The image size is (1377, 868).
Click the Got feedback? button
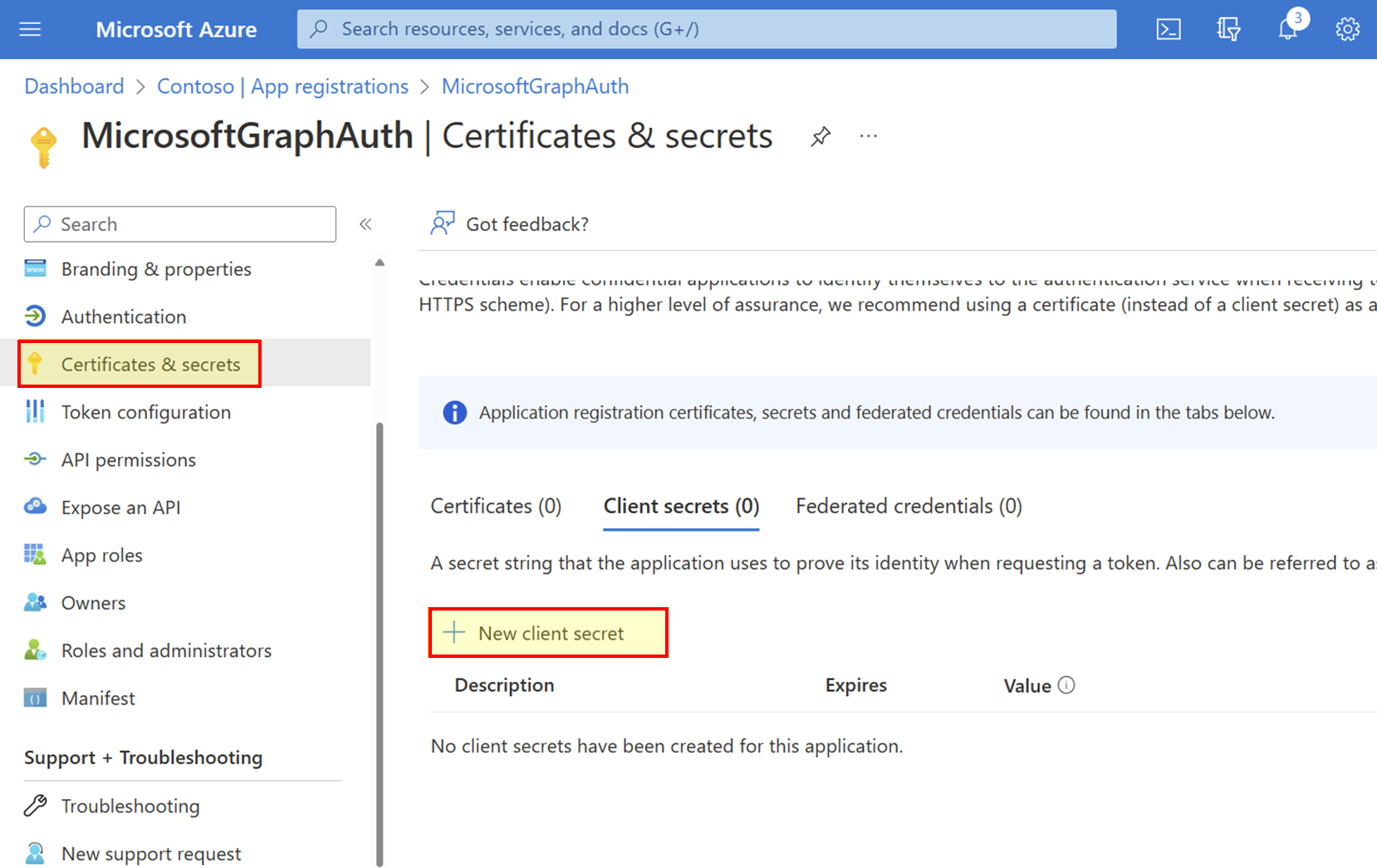[510, 224]
